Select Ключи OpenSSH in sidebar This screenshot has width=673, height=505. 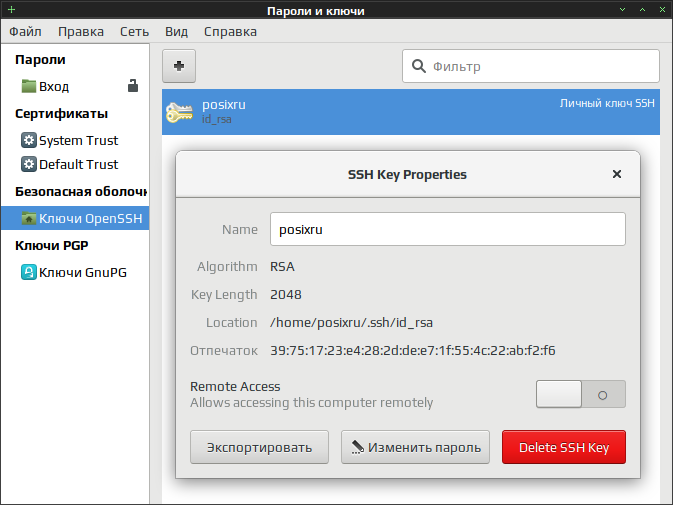click(75, 218)
